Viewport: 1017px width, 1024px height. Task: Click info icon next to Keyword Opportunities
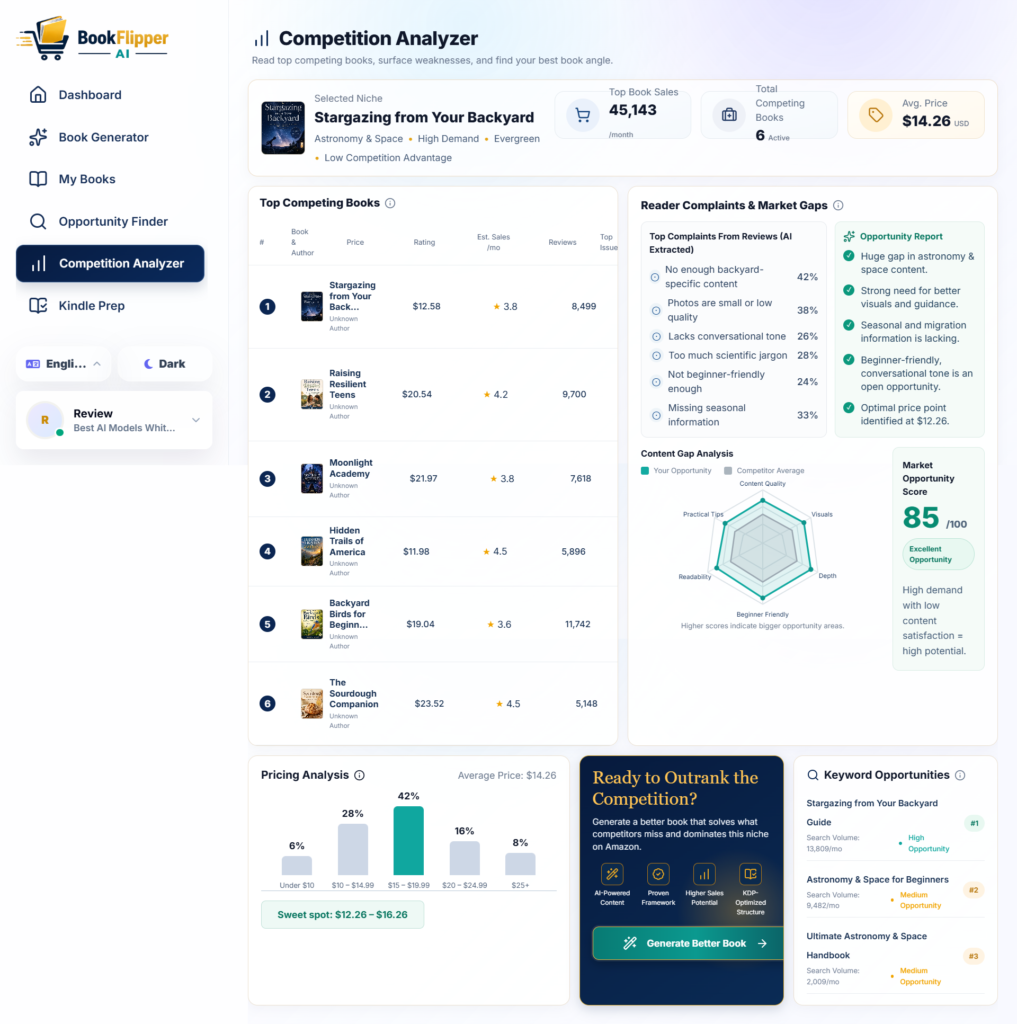pos(960,775)
